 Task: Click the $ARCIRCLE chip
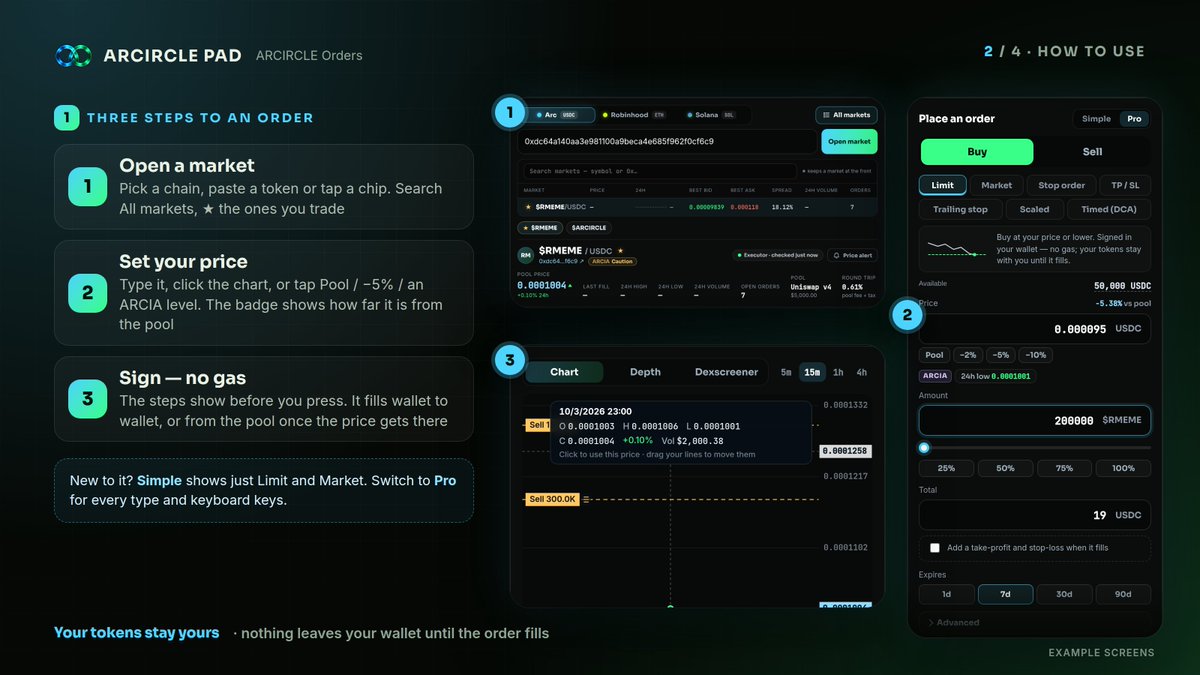click(x=587, y=228)
